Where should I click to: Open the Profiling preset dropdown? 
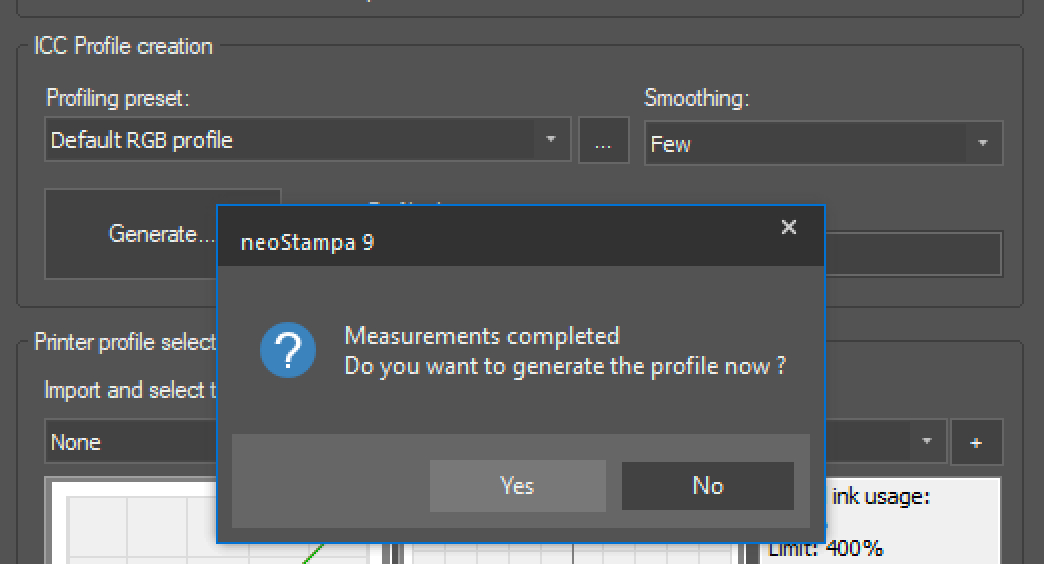(x=308, y=139)
